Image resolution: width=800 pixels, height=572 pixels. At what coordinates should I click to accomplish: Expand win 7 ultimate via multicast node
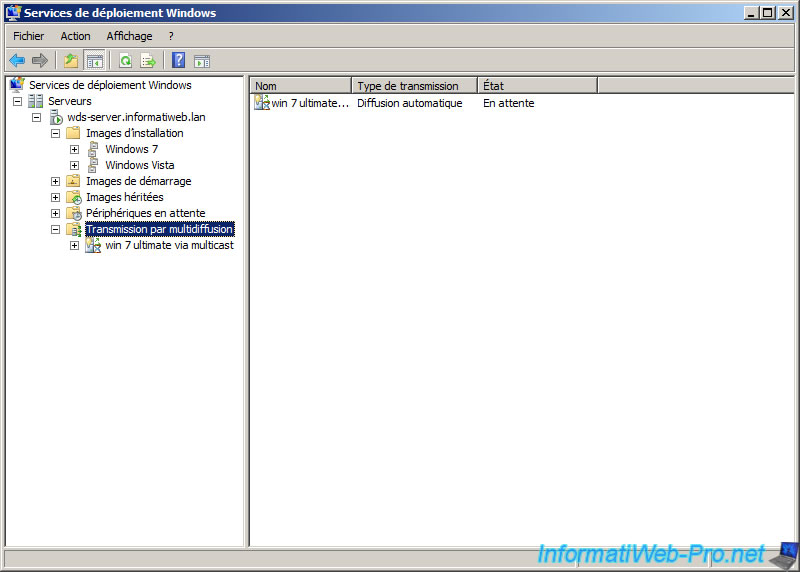coord(74,245)
